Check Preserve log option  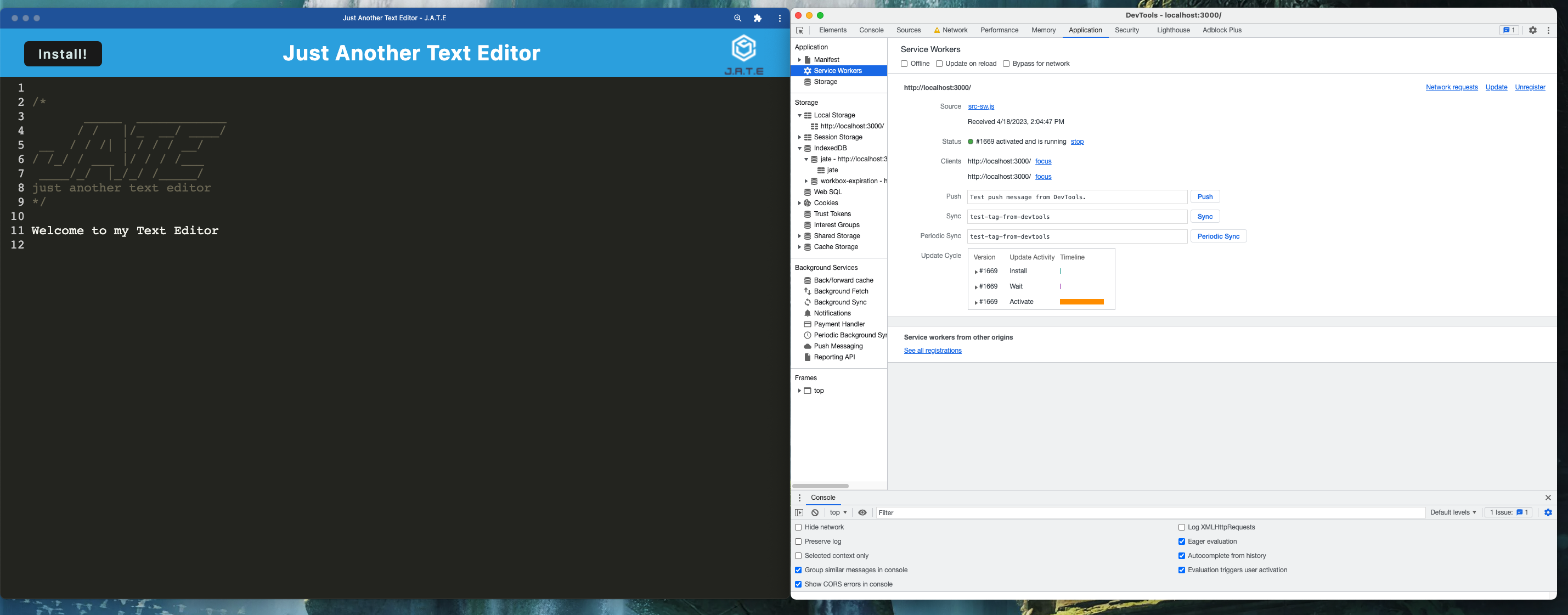point(798,542)
